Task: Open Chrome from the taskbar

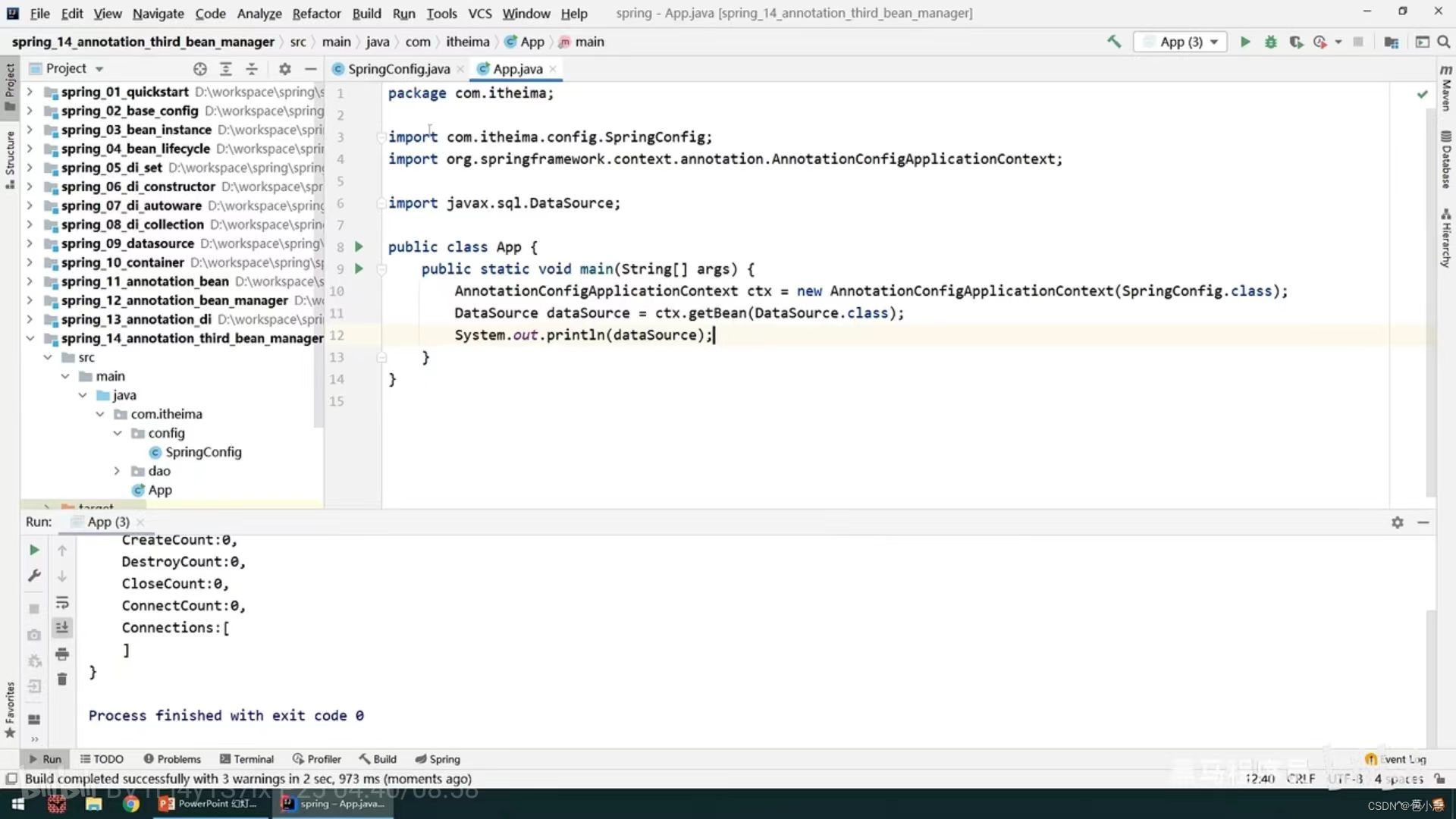Action: coord(131,804)
